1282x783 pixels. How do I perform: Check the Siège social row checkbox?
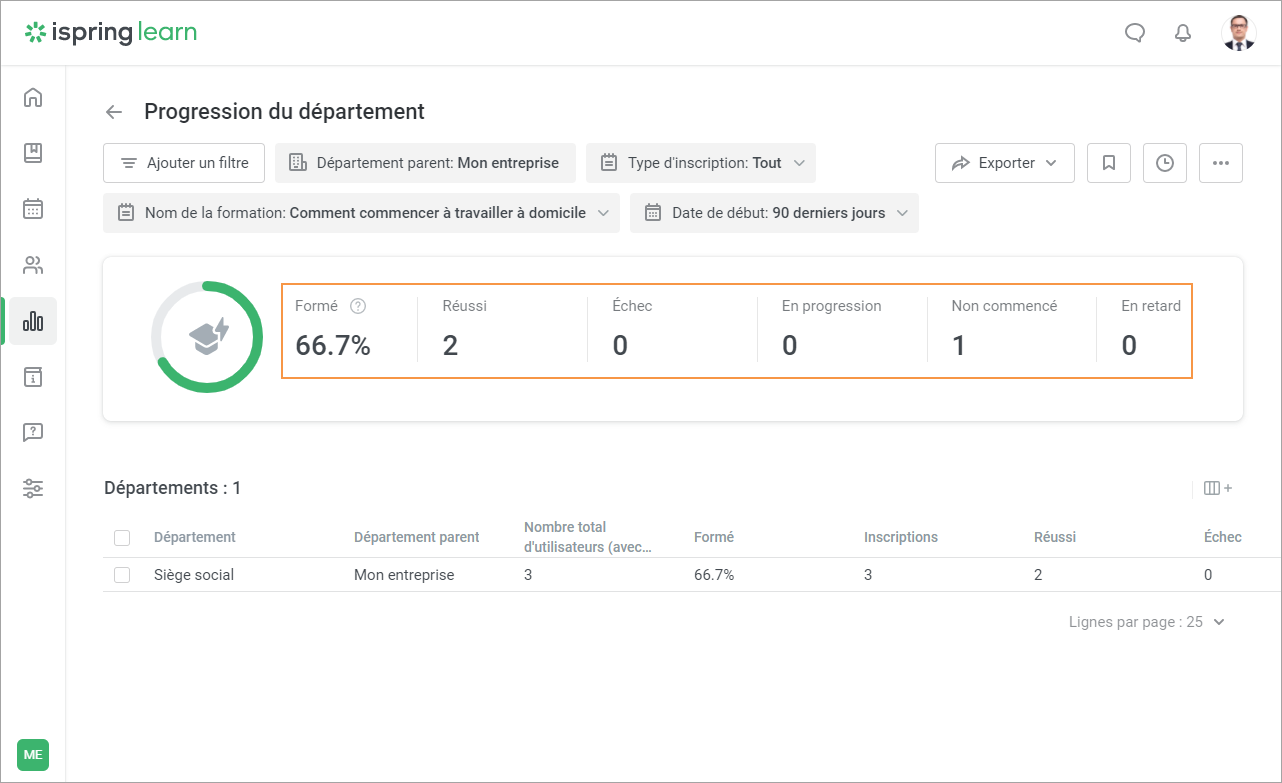coord(122,575)
